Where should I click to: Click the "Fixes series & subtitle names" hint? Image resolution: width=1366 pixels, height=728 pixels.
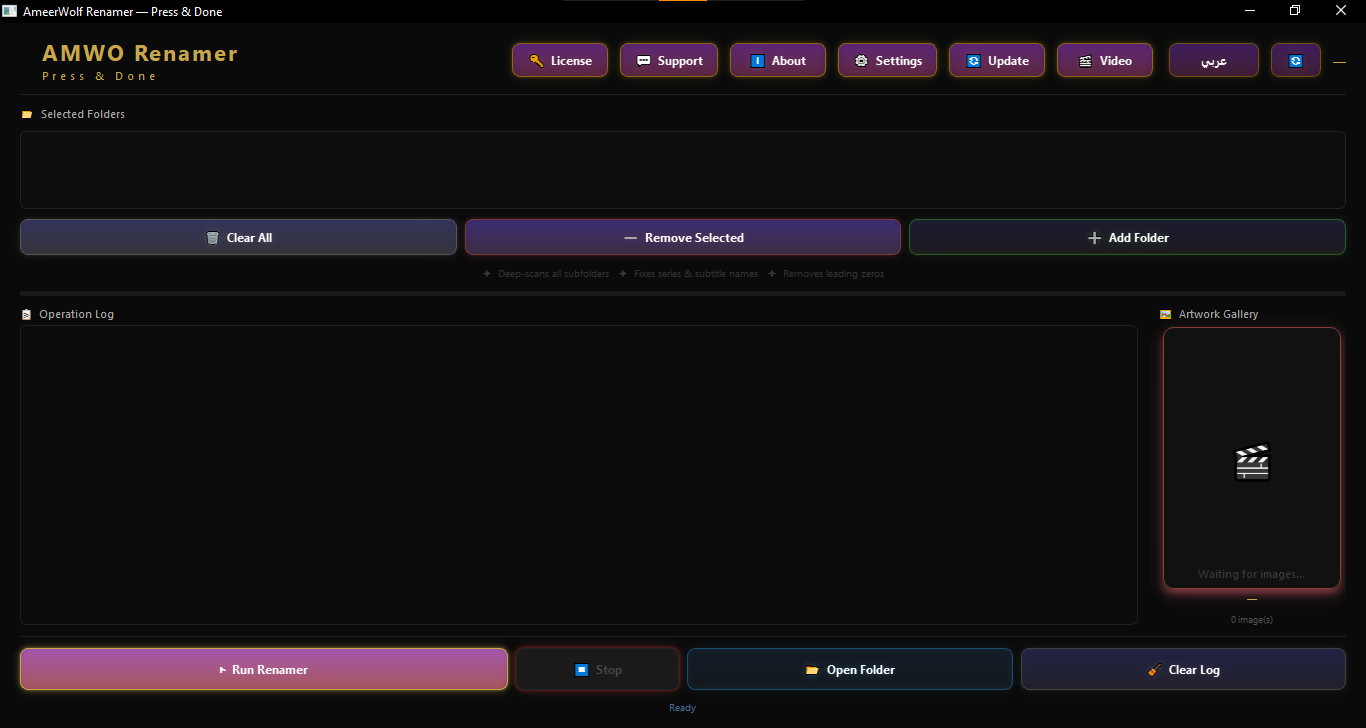click(696, 274)
